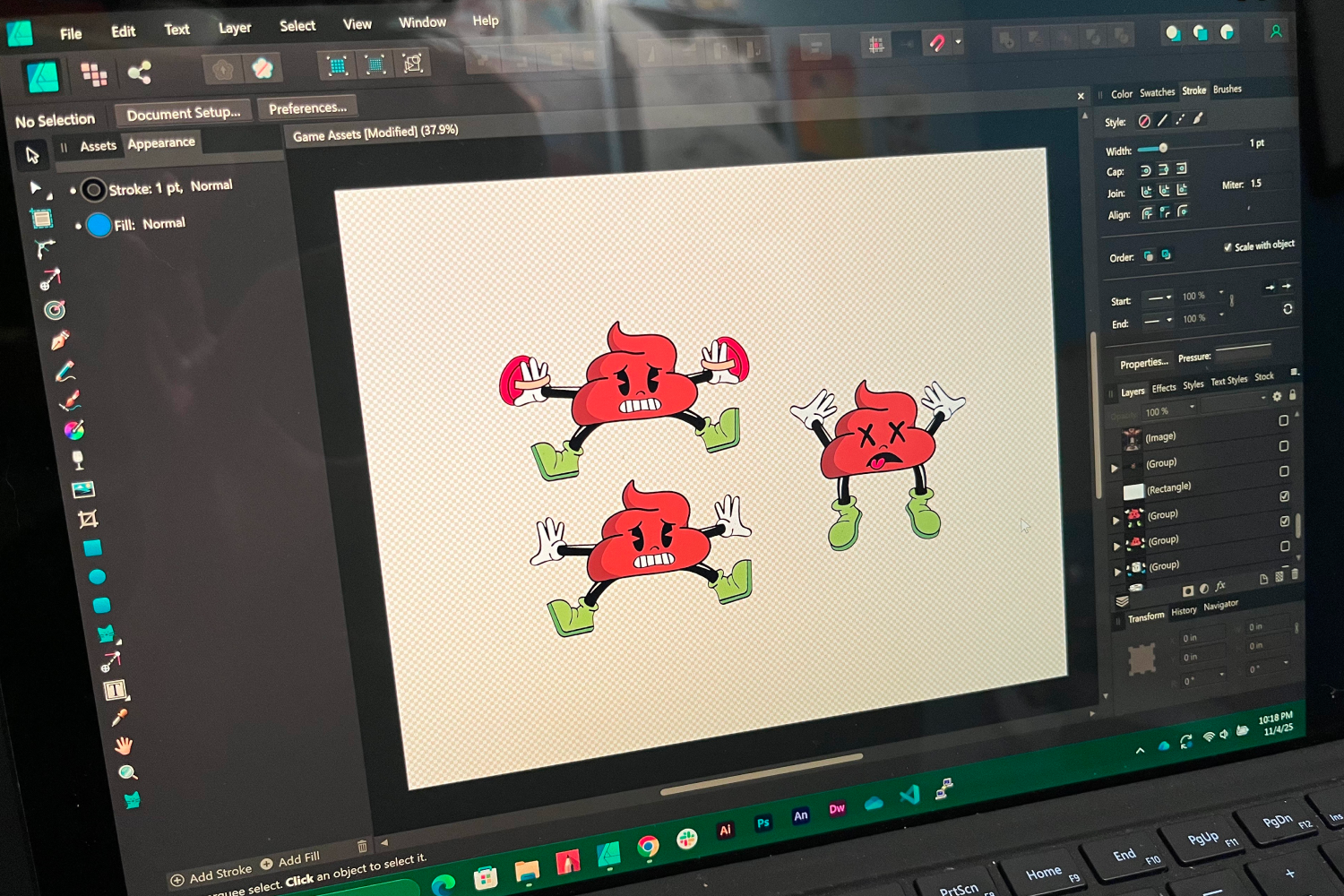Select the Rounded Rectangle shape tool

[x=102, y=605]
